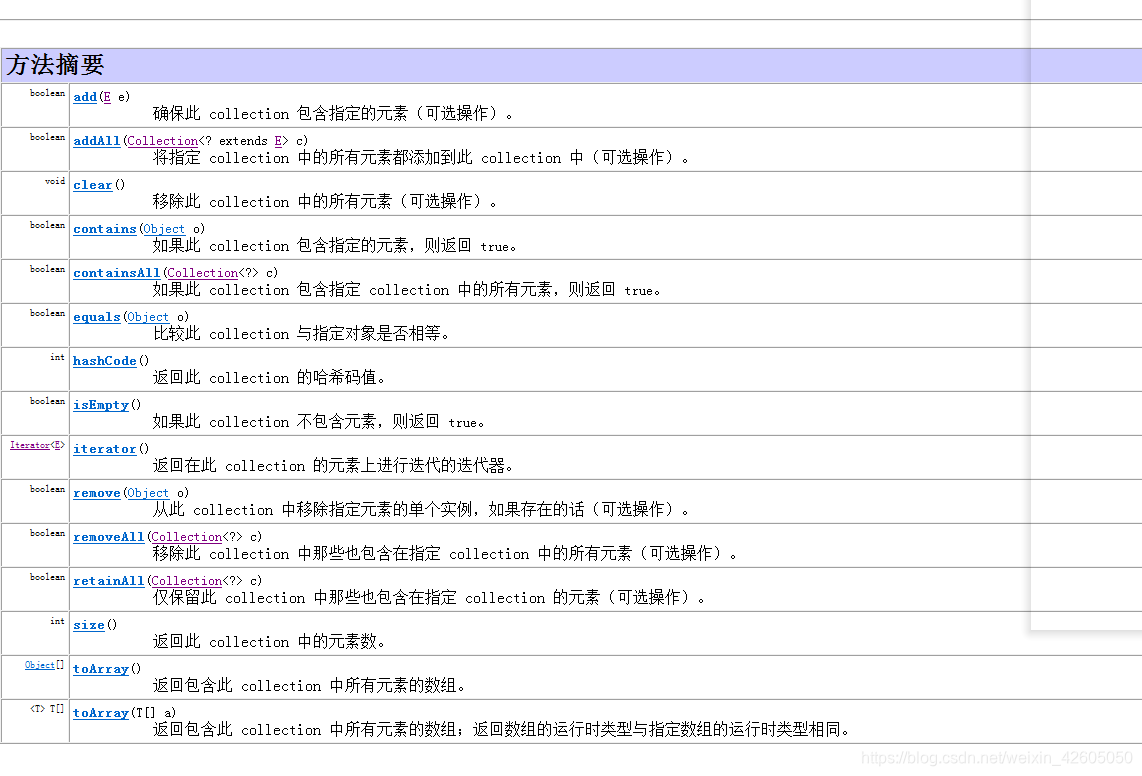Click the add row description about 确保此 collection
This screenshot has height=776, width=1142.
point(333,114)
